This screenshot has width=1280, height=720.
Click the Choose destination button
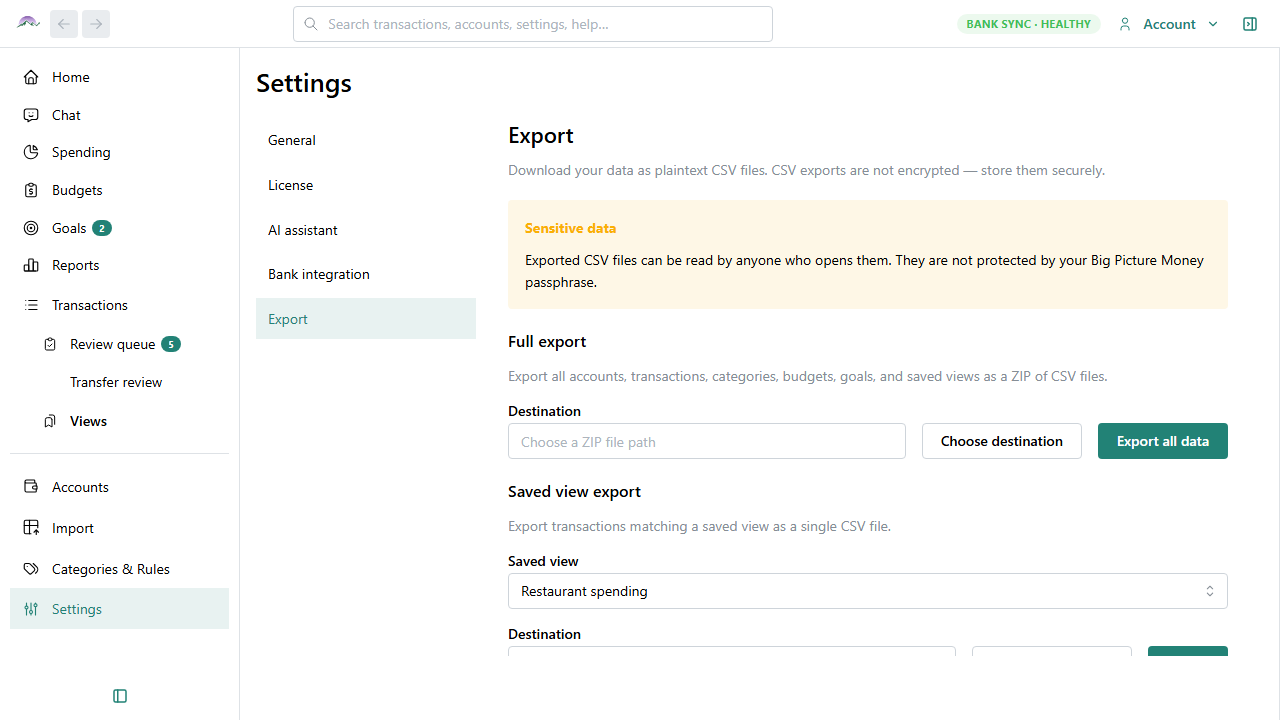(x=1002, y=441)
